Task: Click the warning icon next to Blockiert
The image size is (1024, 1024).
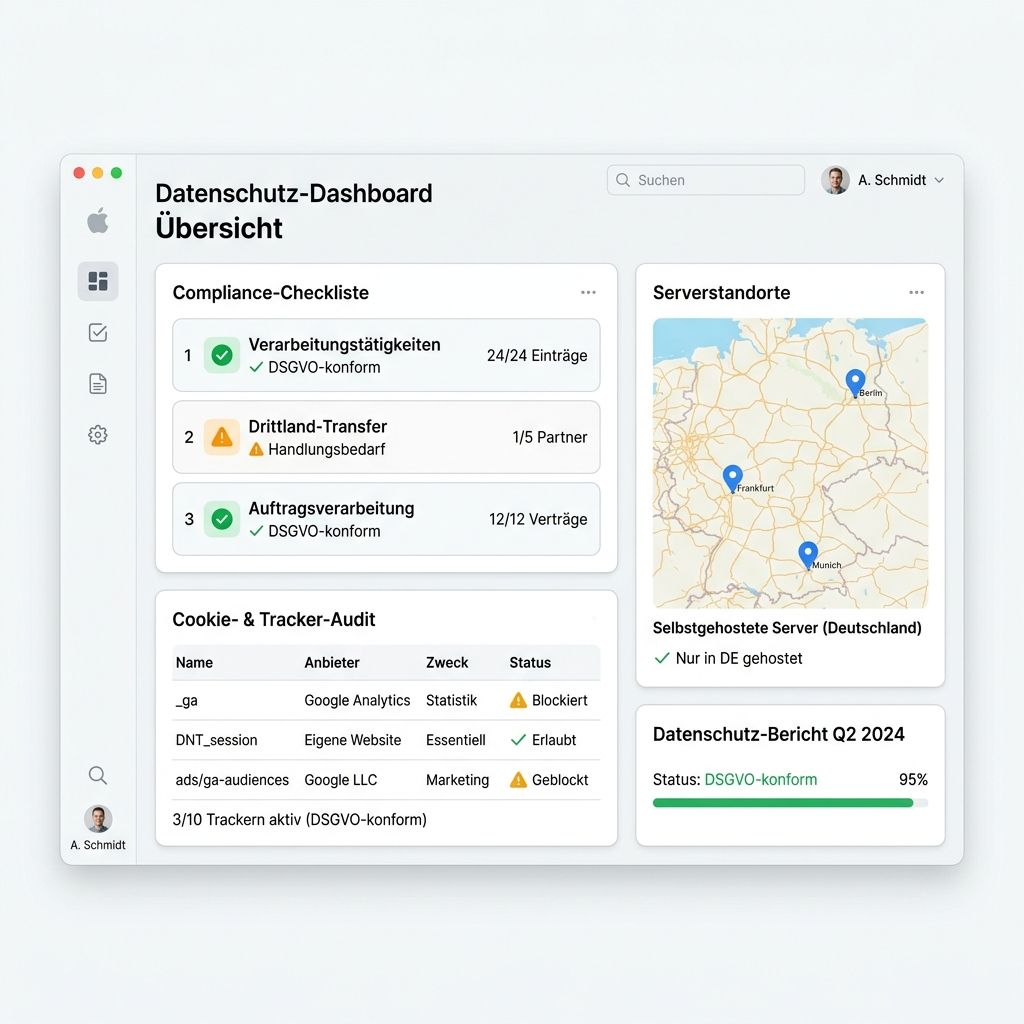Action: tap(519, 700)
